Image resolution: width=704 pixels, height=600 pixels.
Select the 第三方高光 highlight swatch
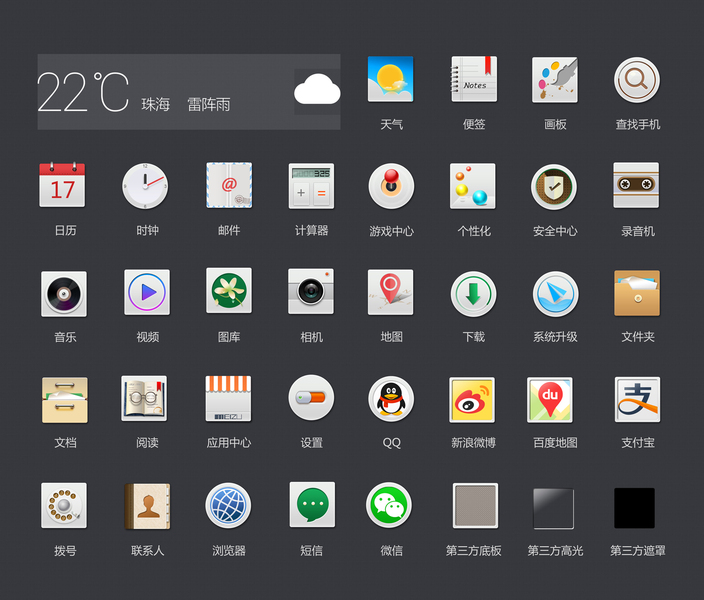(x=554, y=508)
